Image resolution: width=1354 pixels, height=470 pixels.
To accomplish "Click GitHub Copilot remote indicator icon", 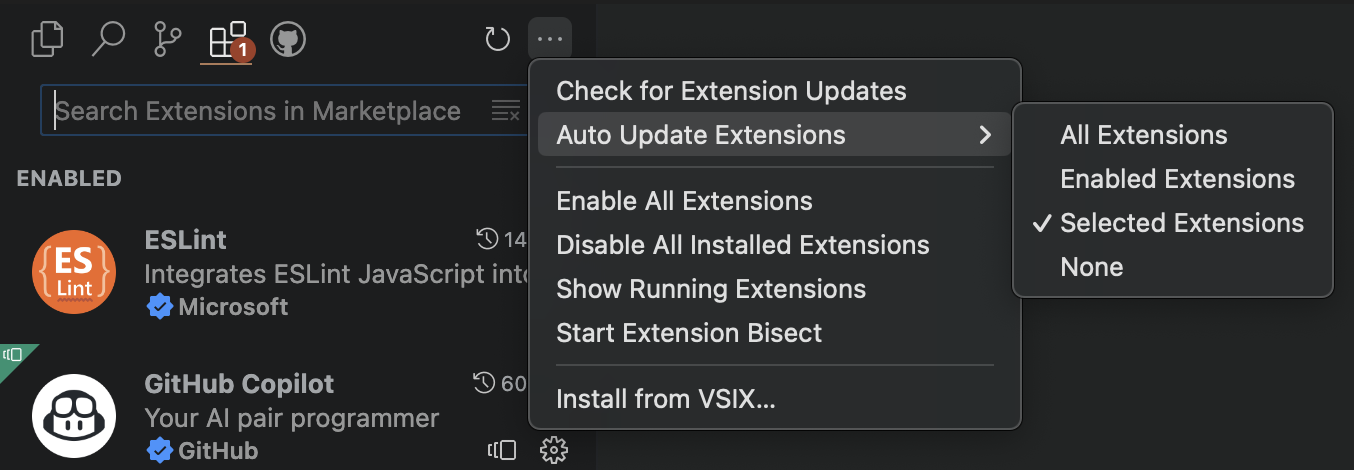I will 502,450.
